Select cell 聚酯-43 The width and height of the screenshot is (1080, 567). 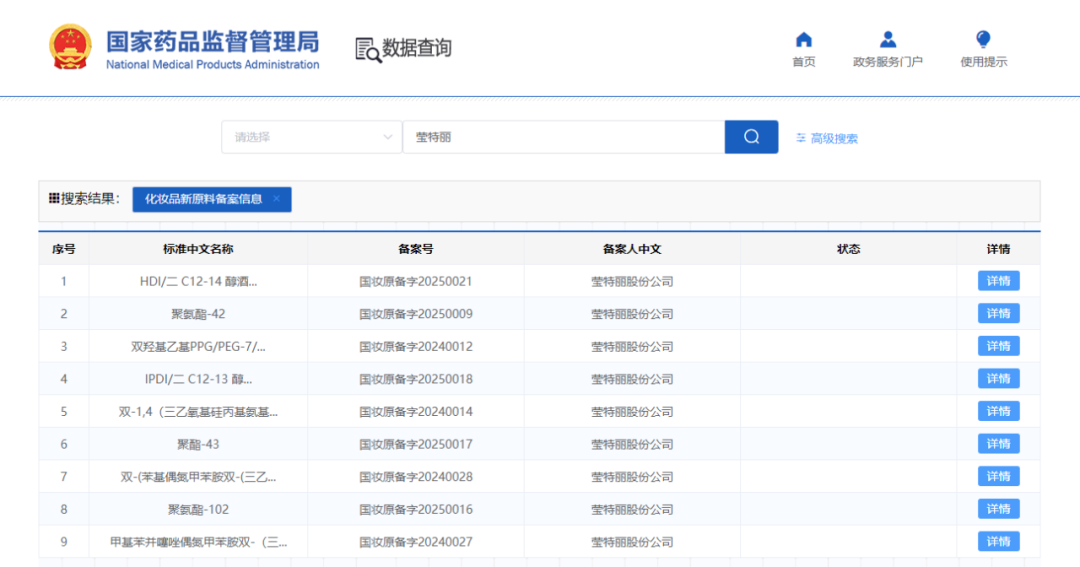tap(198, 444)
